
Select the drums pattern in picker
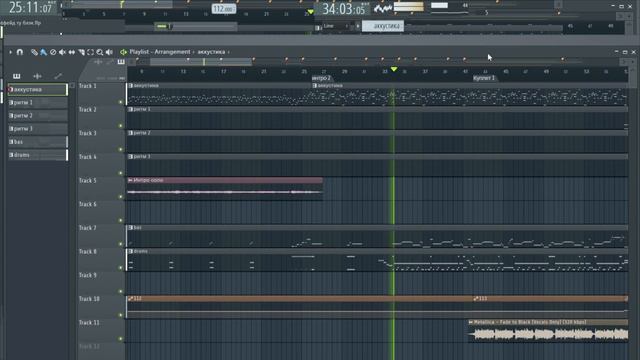click(38, 155)
